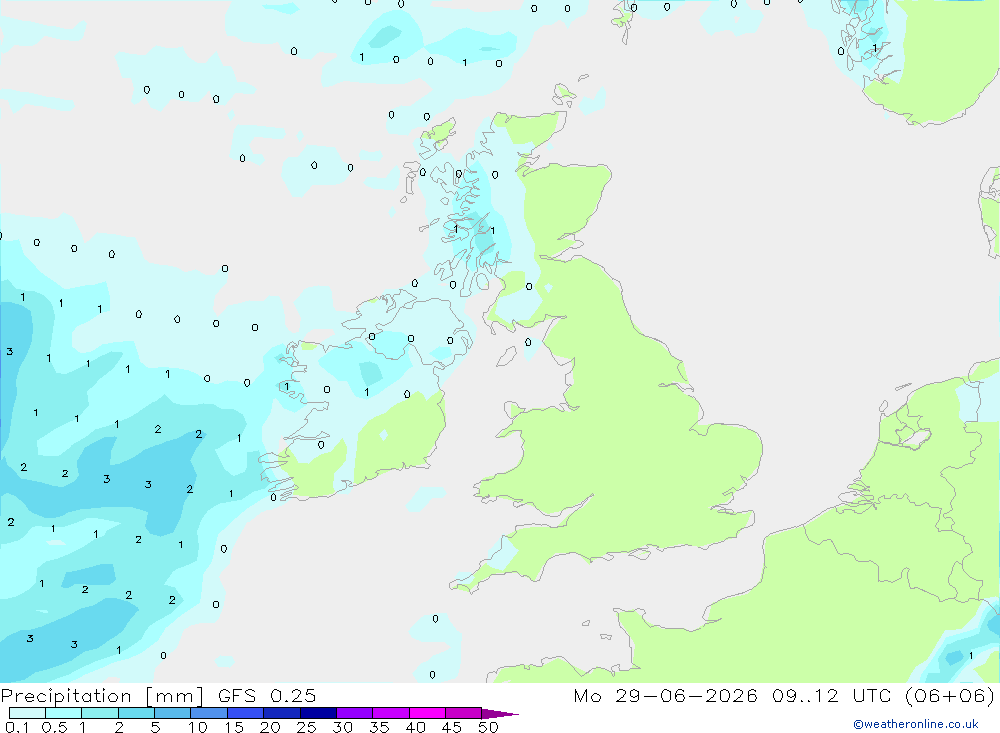Click the 'GFS 0.25' model label
Screen dimensions: 1000x733
pyautogui.click(x=267, y=695)
